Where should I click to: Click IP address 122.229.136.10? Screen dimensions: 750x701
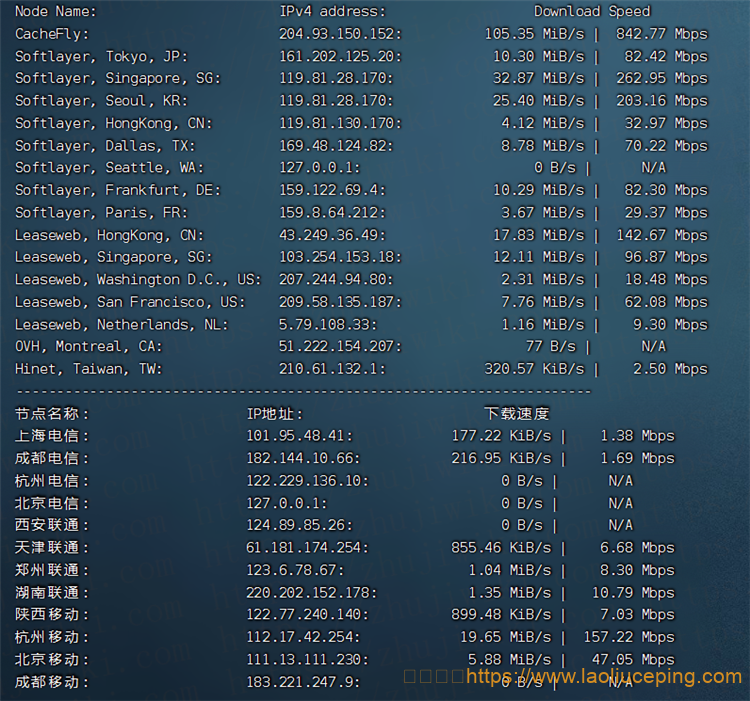308,481
